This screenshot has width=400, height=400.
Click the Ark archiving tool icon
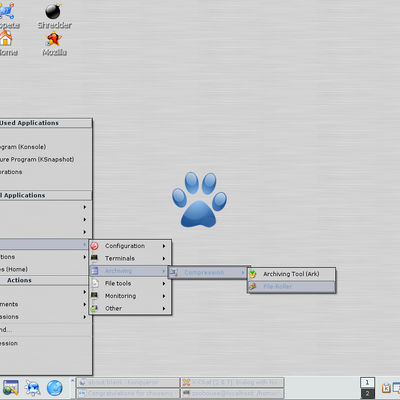(253, 274)
